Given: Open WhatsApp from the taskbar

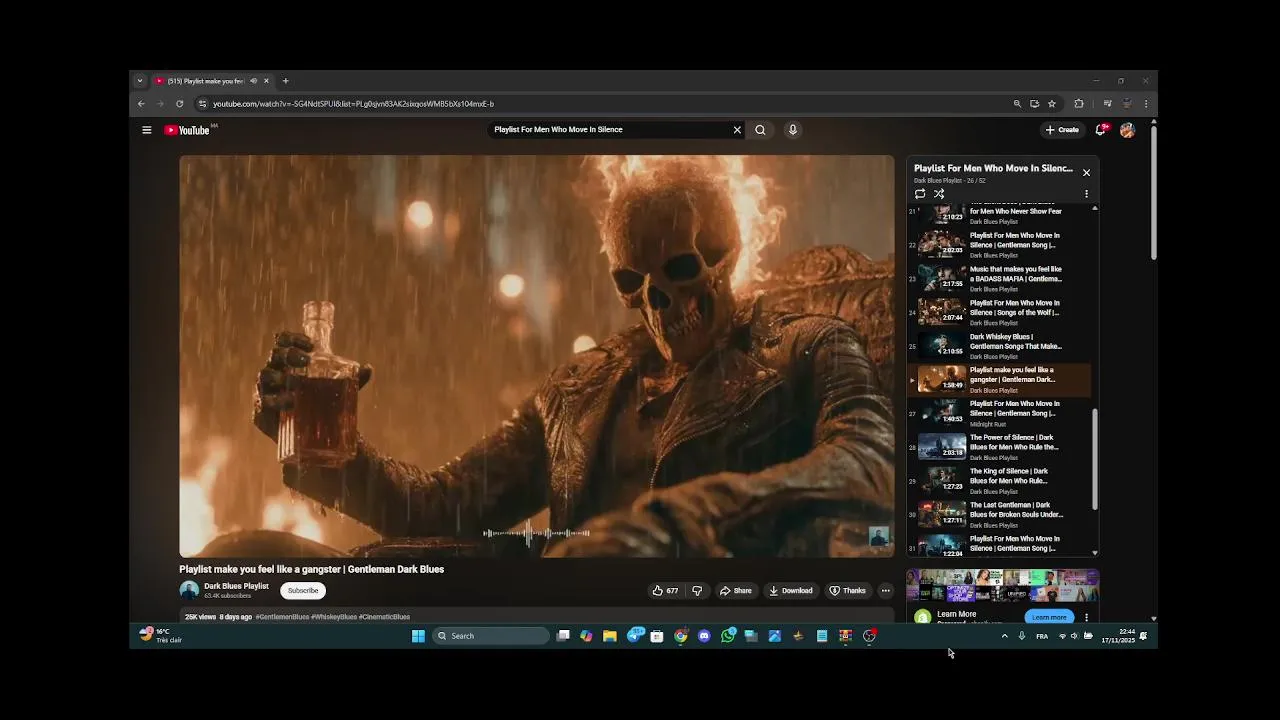Looking at the screenshot, I should (728, 636).
